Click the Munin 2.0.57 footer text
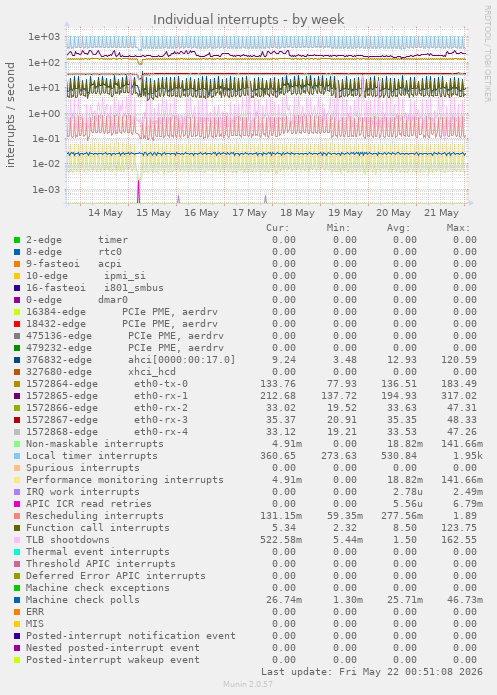Image resolution: width=497 pixels, height=695 pixels. [x=248, y=684]
